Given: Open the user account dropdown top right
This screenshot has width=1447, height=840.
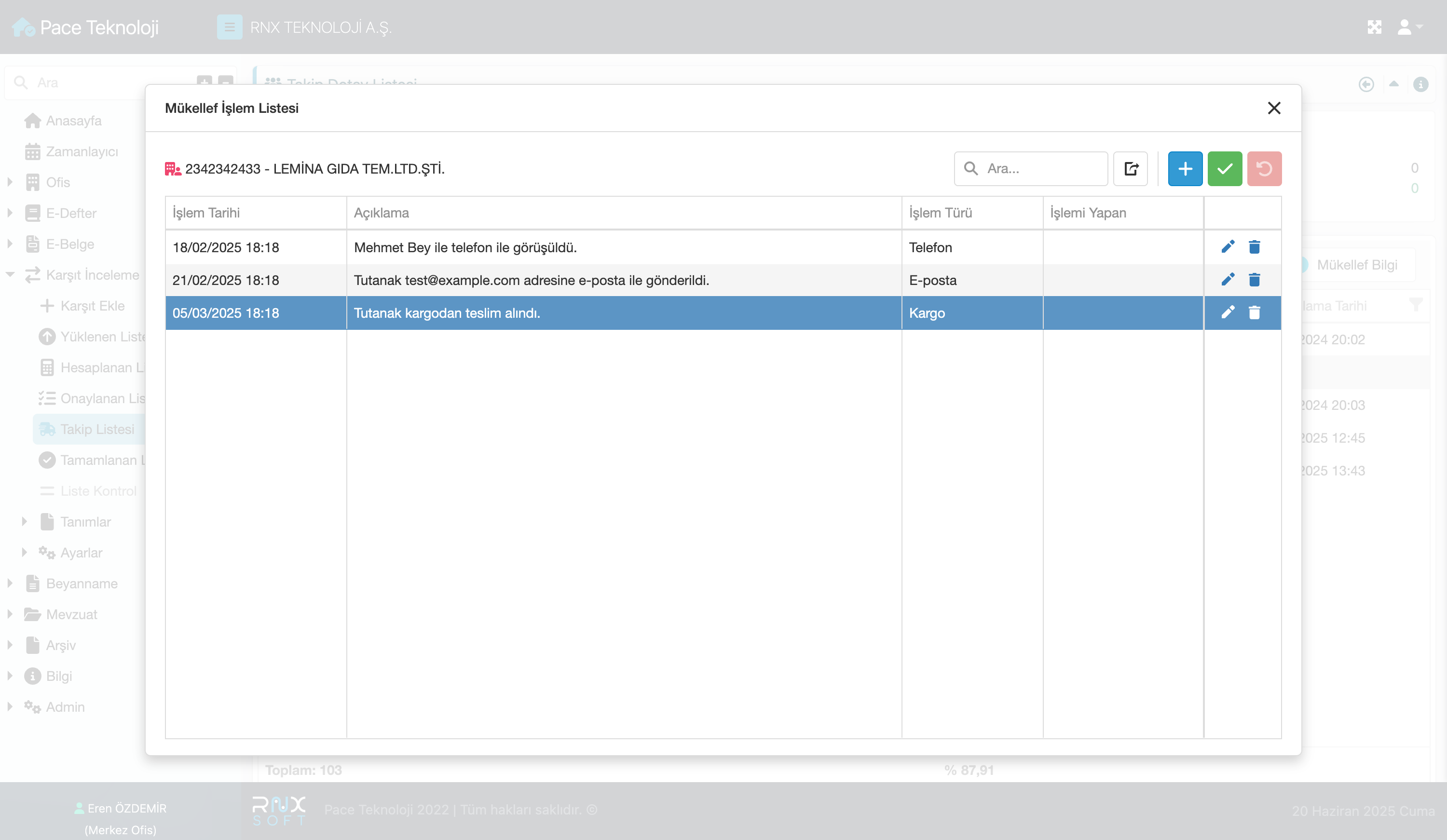Looking at the screenshot, I should pos(1409,27).
